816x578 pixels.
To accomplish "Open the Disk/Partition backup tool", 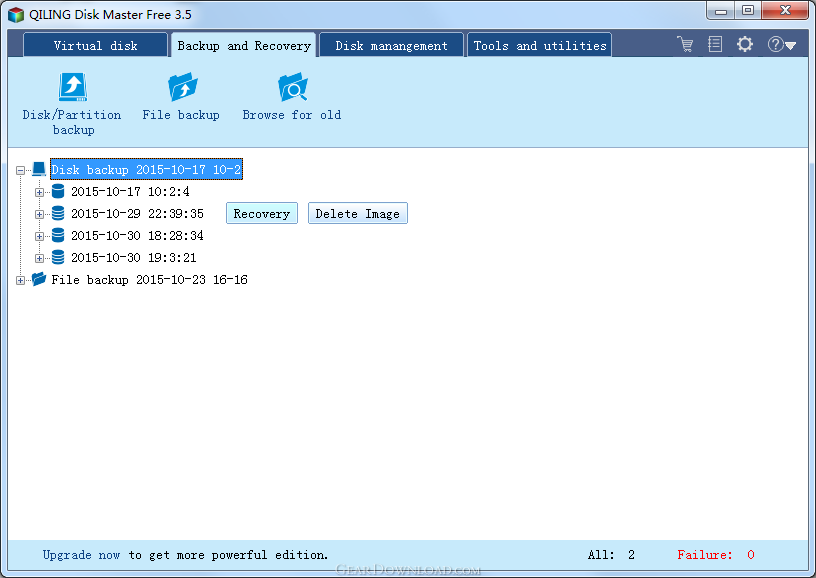I will [72, 105].
